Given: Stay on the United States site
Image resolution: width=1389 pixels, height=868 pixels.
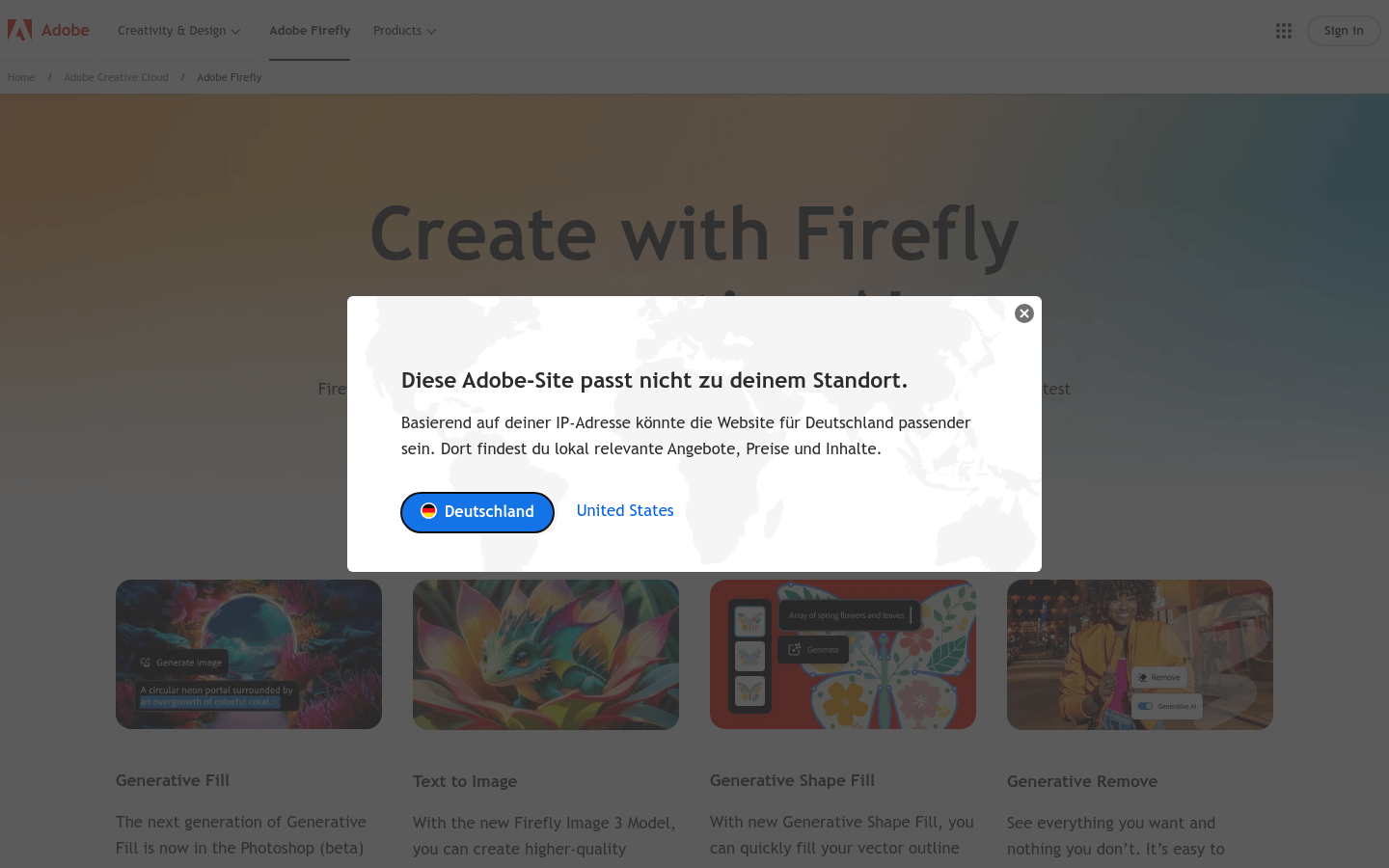Looking at the screenshot, I should (625, 510).
